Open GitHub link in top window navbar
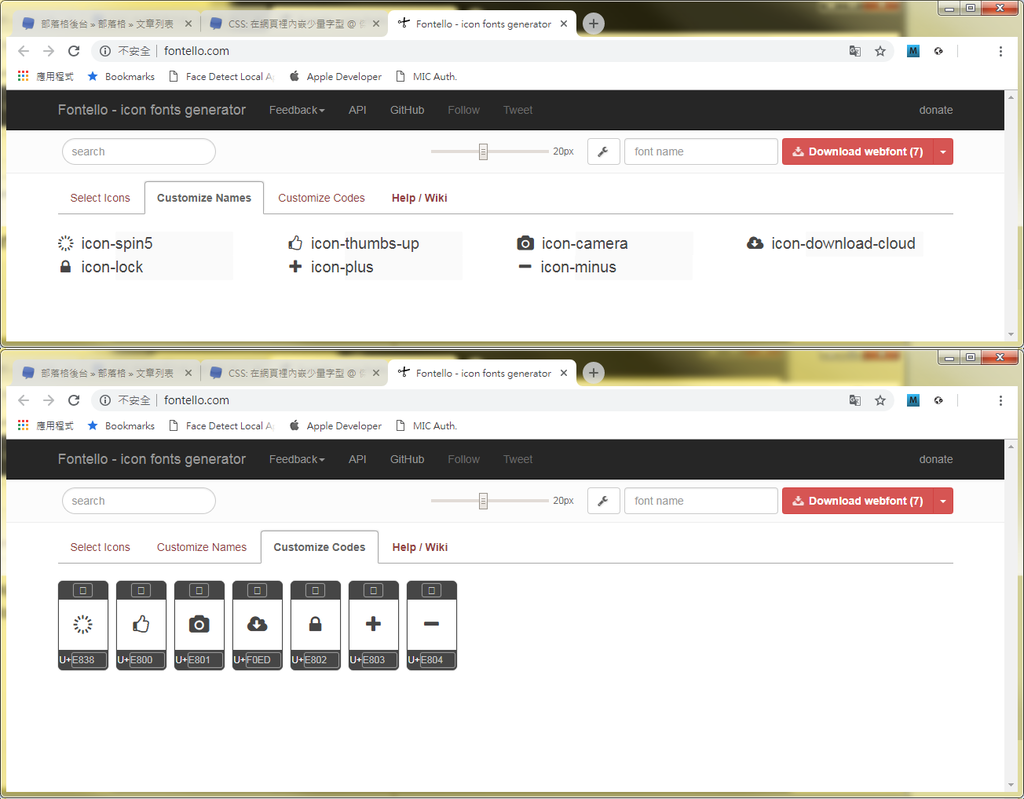 (x=407, y=110)
